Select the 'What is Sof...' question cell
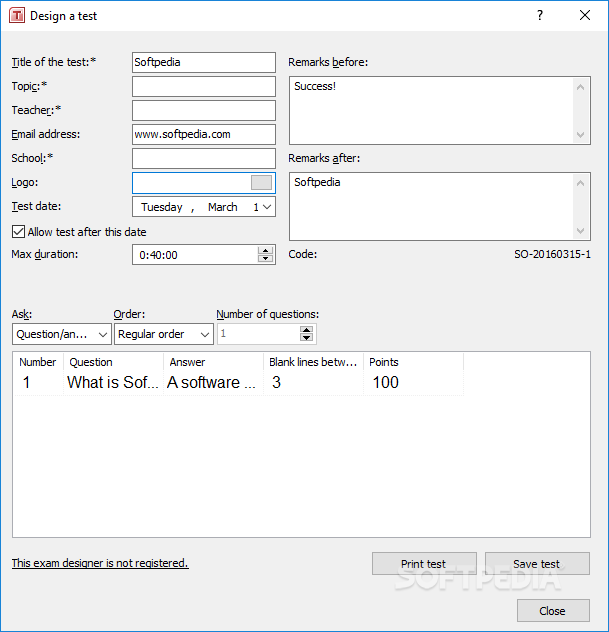The image size is (609, 632). (113, 383)
